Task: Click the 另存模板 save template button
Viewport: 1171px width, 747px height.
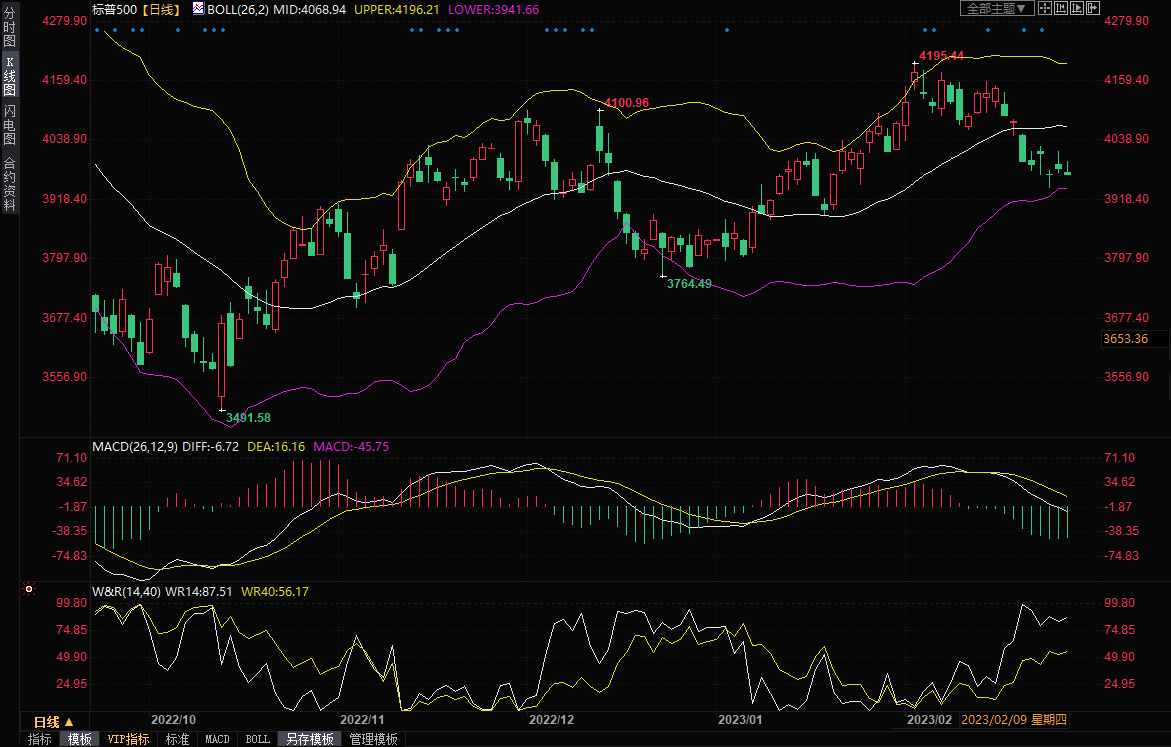Action: (x=309, y=739)
